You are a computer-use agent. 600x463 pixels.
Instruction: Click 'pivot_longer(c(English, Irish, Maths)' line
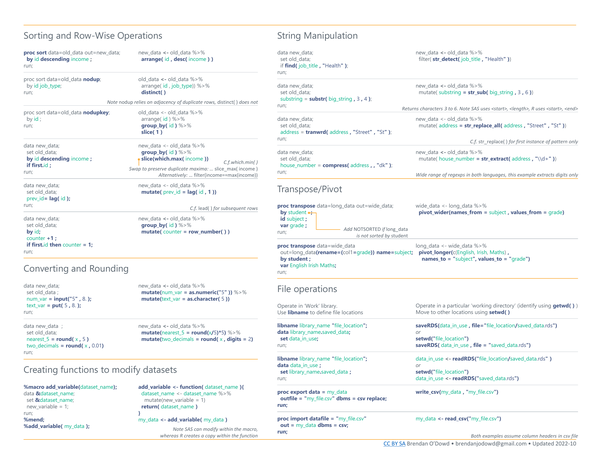[x=464, y=252]
